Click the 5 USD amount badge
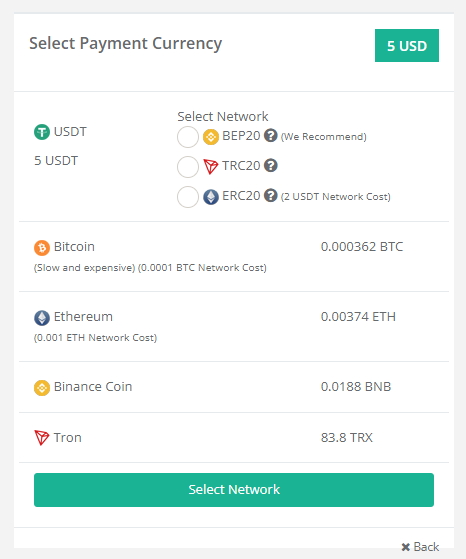This screenshot has height=559, width=466. tap(407, 46)
